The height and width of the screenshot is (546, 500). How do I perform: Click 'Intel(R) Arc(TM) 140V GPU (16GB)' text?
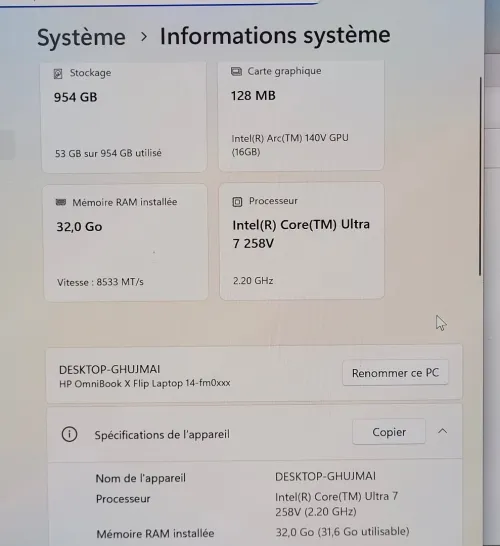(290, 145)
